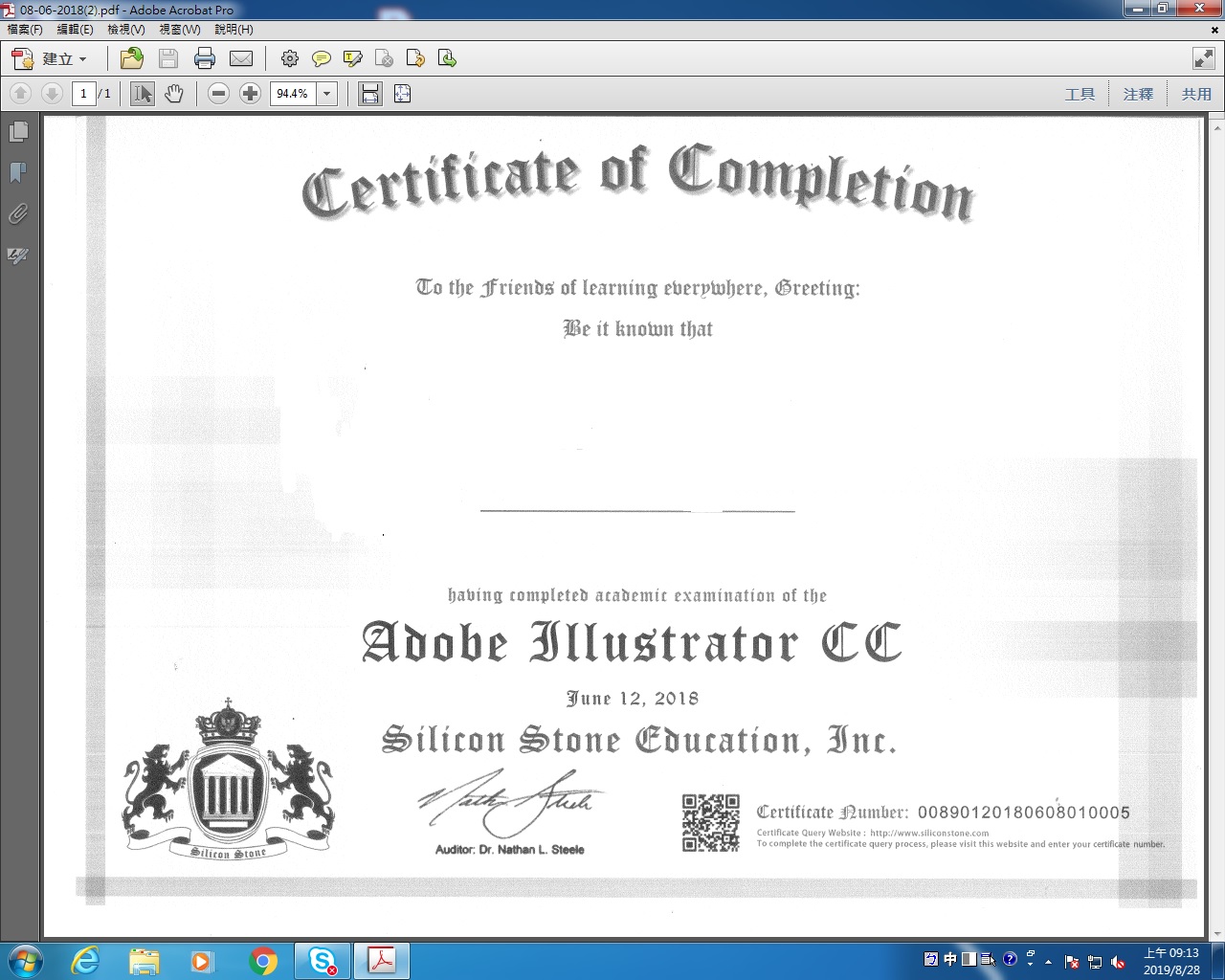The width and height of the screenshot is (1225, 980).
Task: Launch Internet Explorer from taskbar
Action: point(85,961)
